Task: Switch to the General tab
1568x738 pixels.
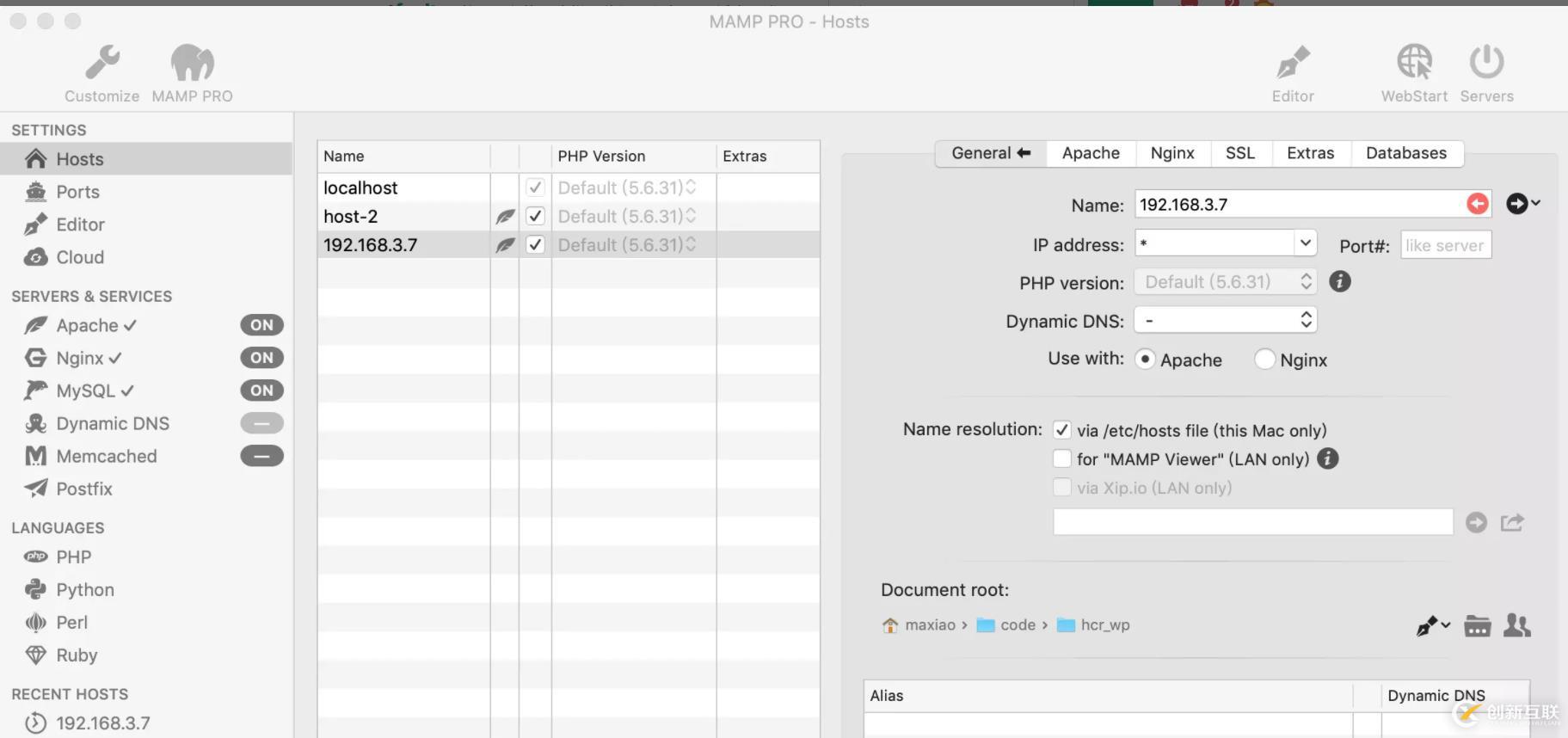Action: pyautogui.click(x=991, y=153)
